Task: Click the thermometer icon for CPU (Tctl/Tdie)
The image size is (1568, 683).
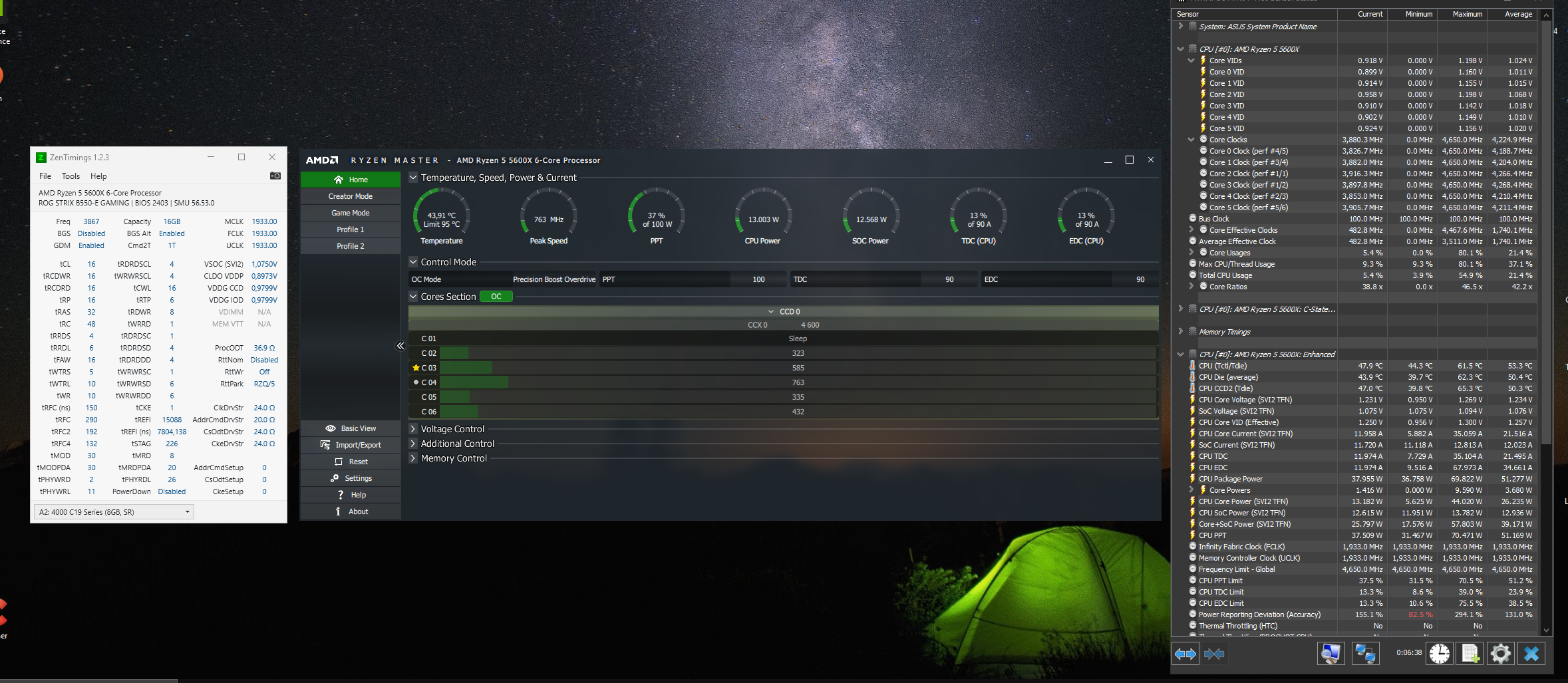Action: click(x=1192, y=366)
